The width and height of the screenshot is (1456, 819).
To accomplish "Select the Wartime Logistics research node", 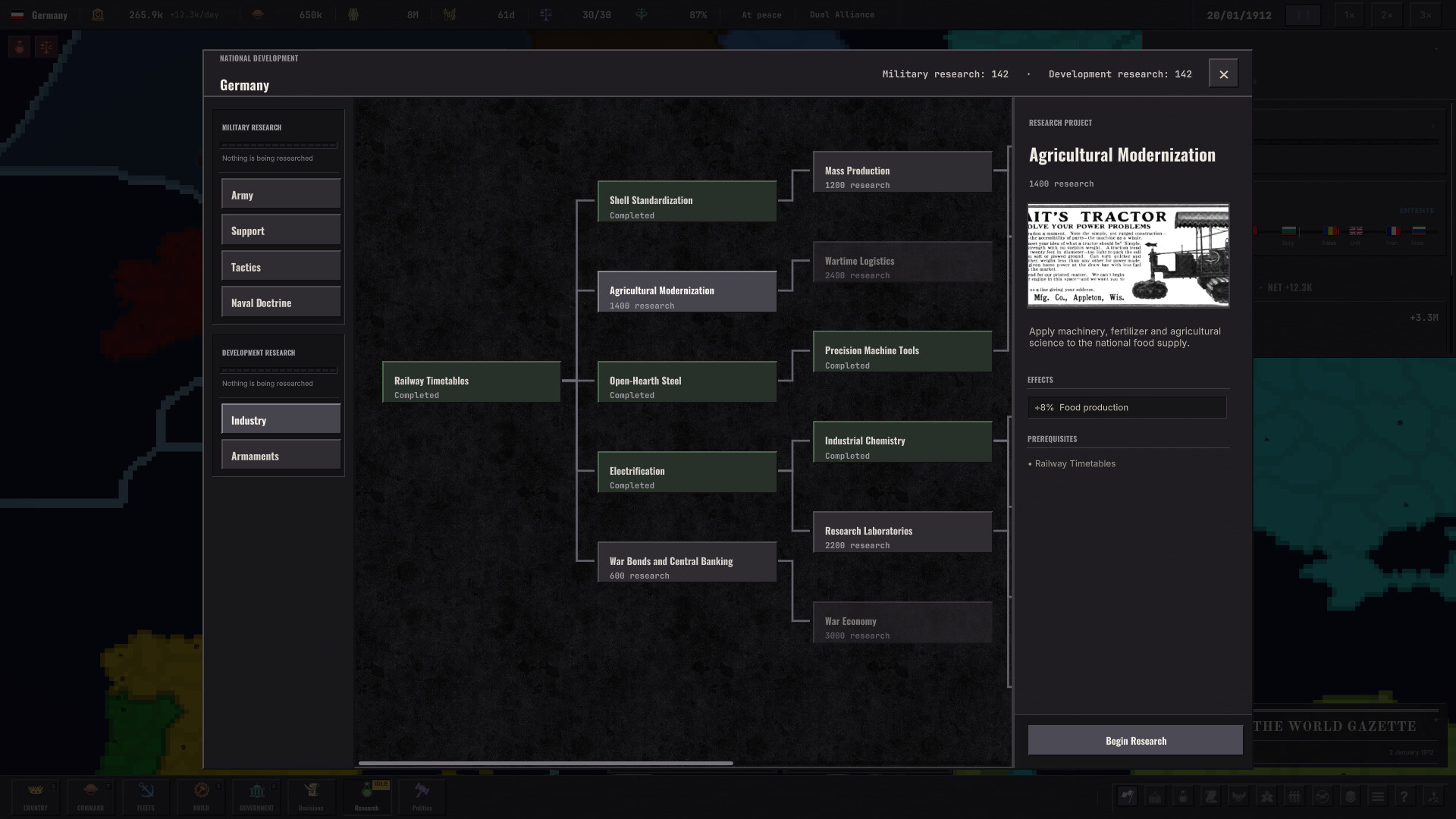I will pyautogui.click(x=902, y=262).
